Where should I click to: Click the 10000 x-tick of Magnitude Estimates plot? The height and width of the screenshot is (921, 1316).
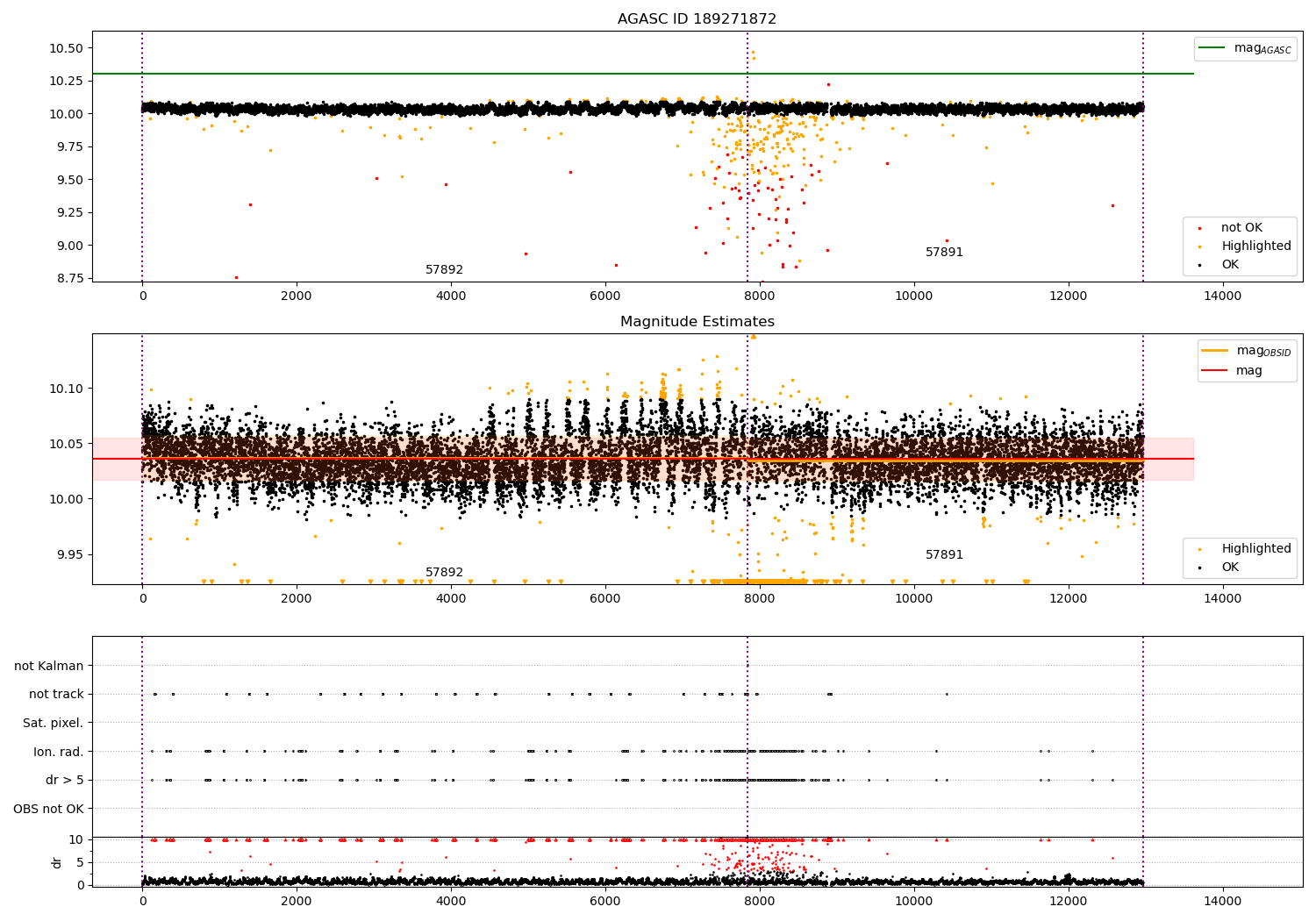[914, 599]
